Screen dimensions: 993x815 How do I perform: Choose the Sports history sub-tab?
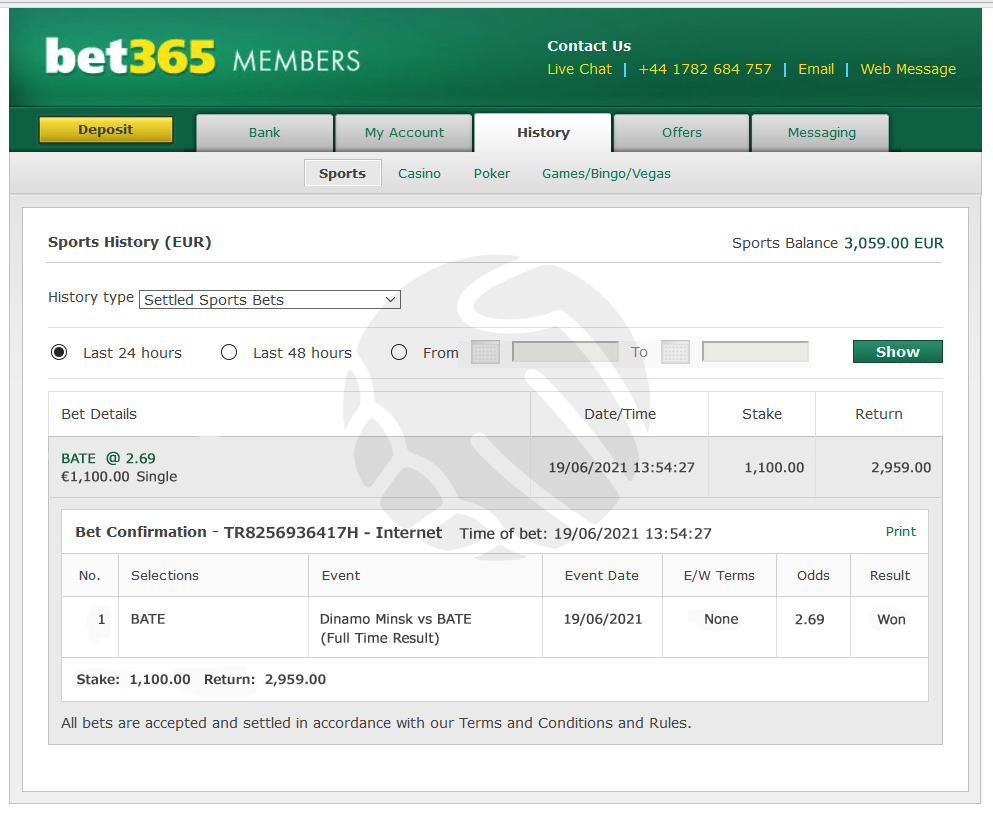343,173
